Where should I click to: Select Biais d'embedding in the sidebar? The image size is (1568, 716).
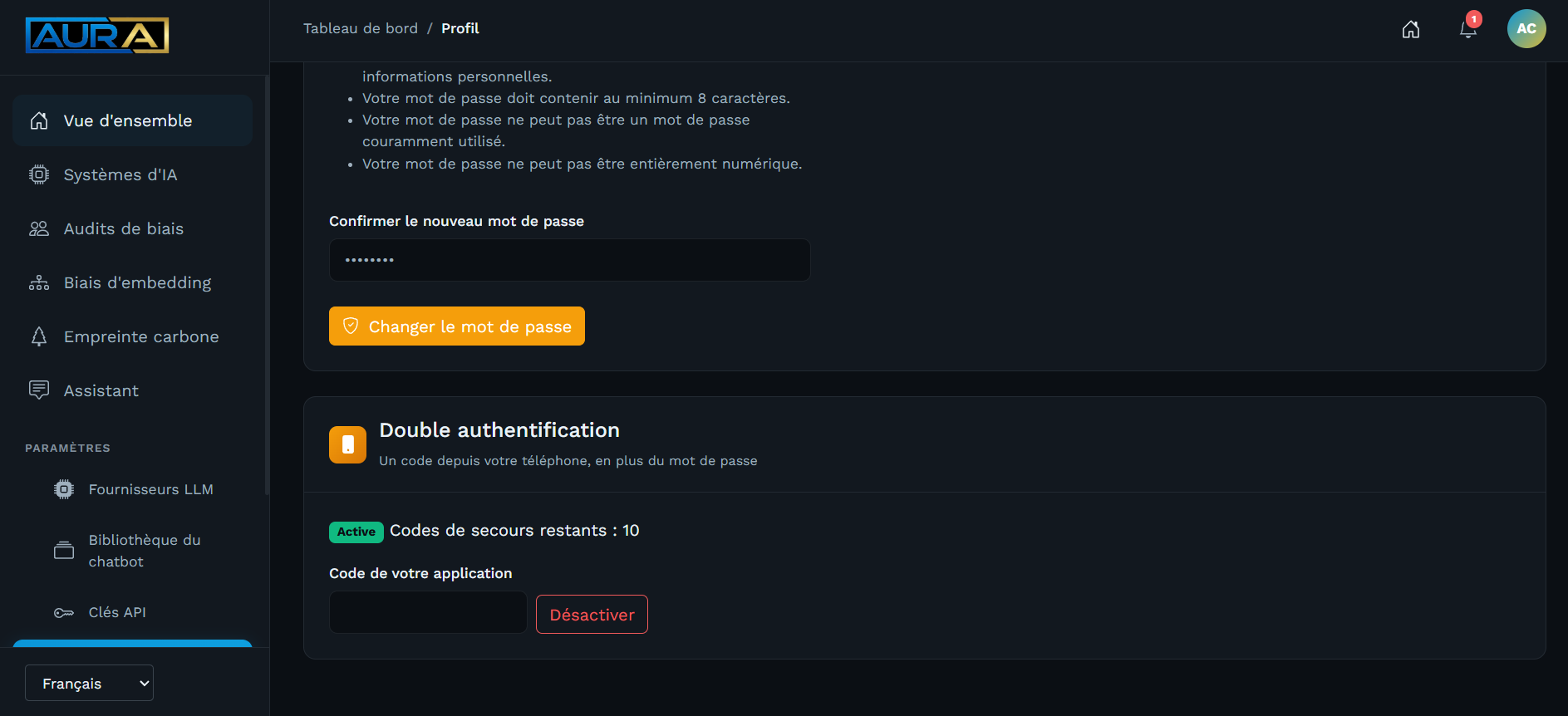click(132, 282)
